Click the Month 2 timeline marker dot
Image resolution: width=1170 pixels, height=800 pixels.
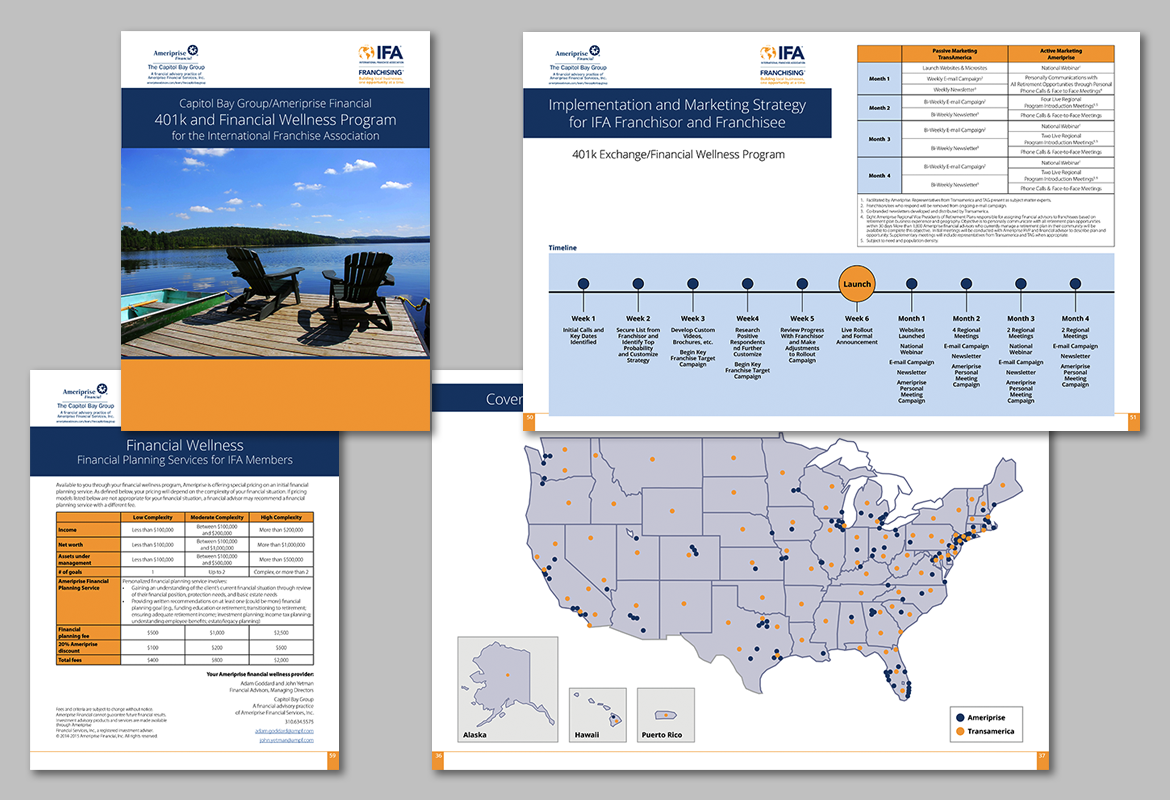point(966,284)
